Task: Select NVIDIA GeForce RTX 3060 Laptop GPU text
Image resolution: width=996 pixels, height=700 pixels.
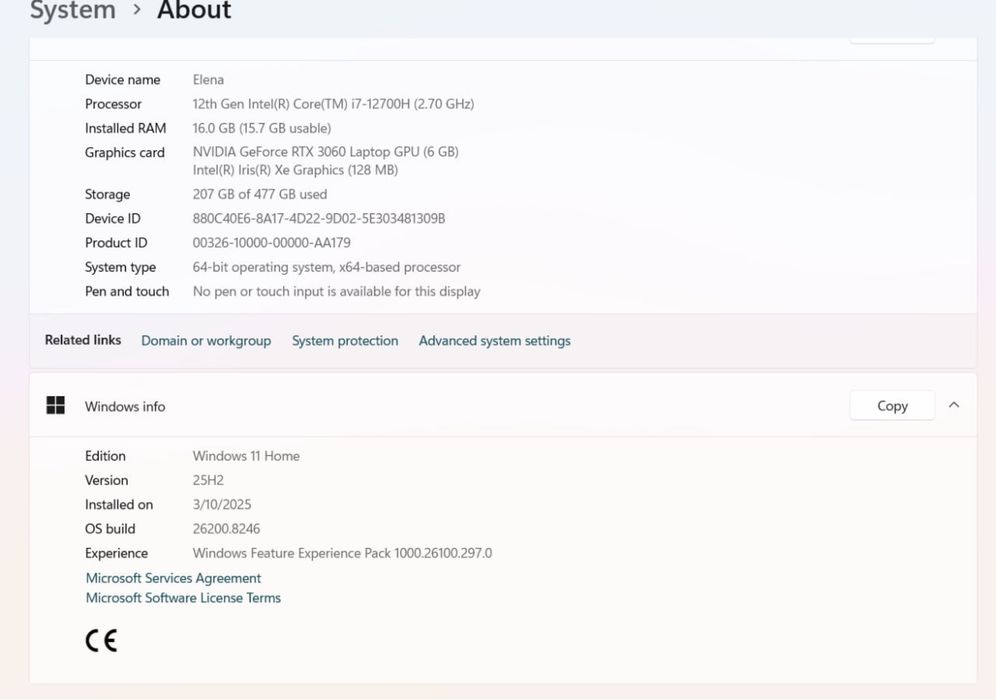Action: click(325, 152)
